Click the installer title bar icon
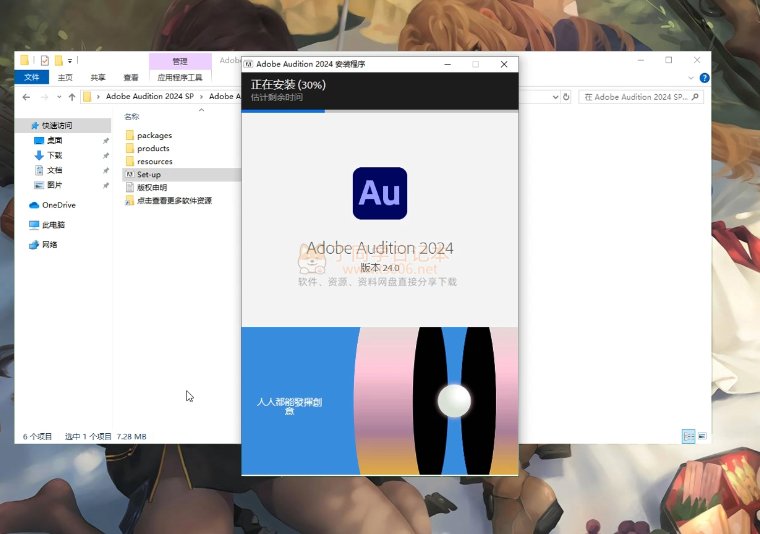Screen dimensions: 760x534 (x=248, y=64)
